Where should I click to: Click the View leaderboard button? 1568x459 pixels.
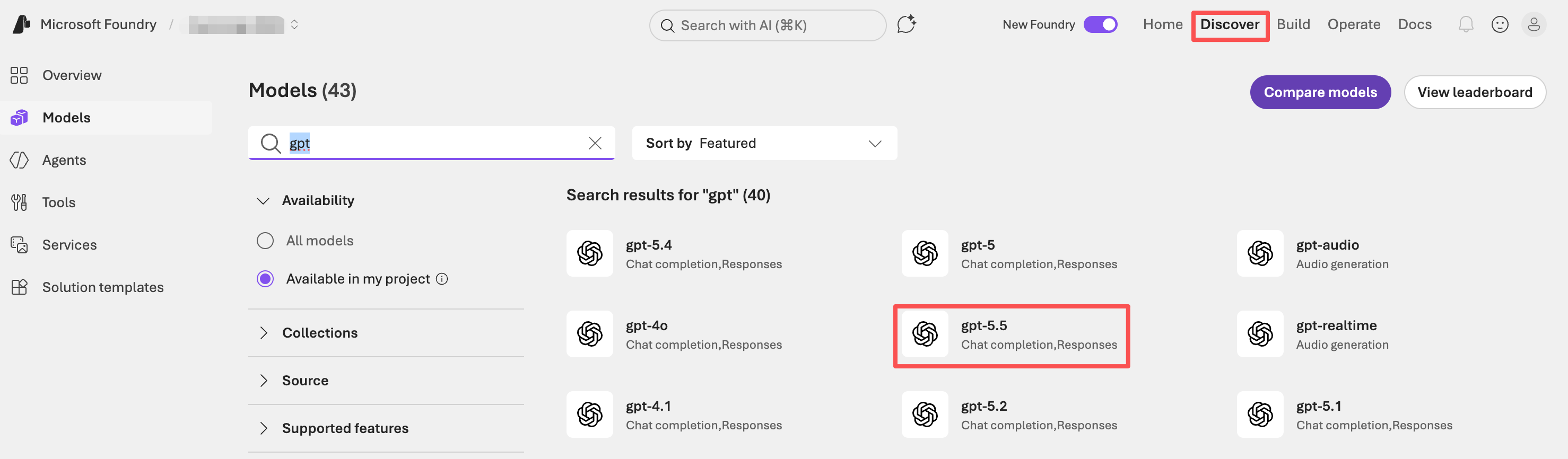point(1474,92)
